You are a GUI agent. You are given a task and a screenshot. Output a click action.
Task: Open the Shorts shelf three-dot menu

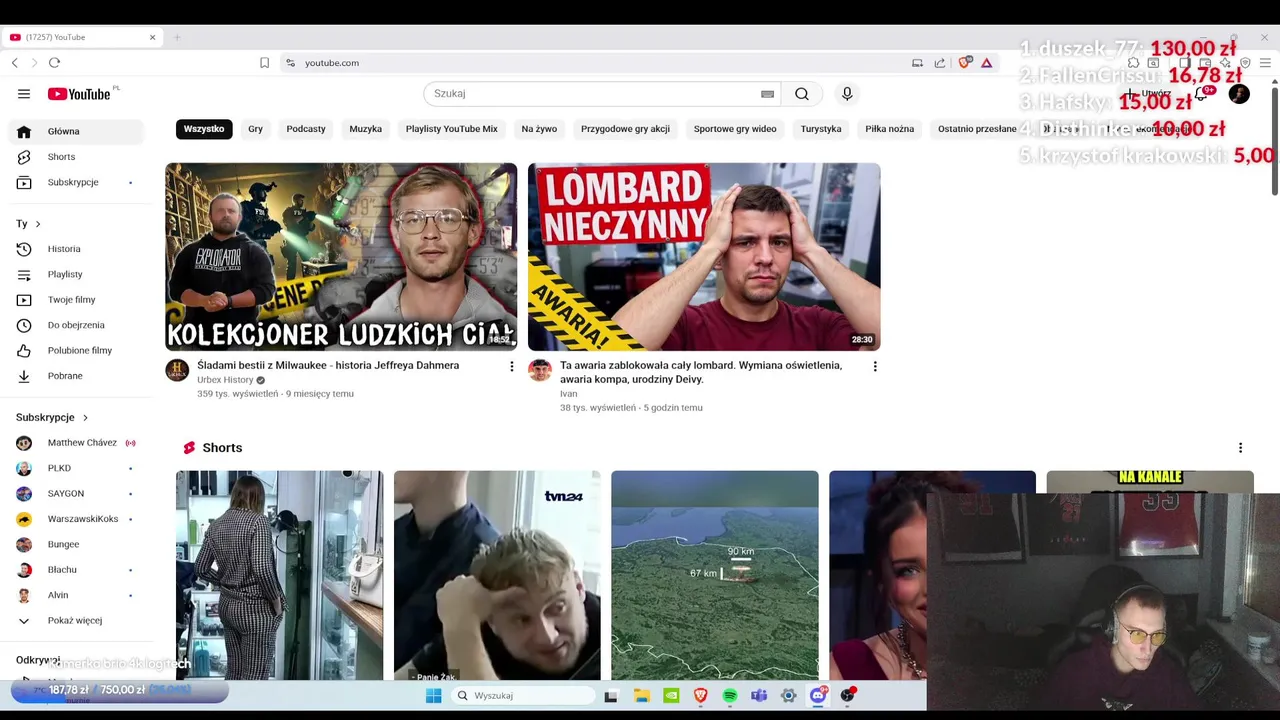[x=1240, y=448]
